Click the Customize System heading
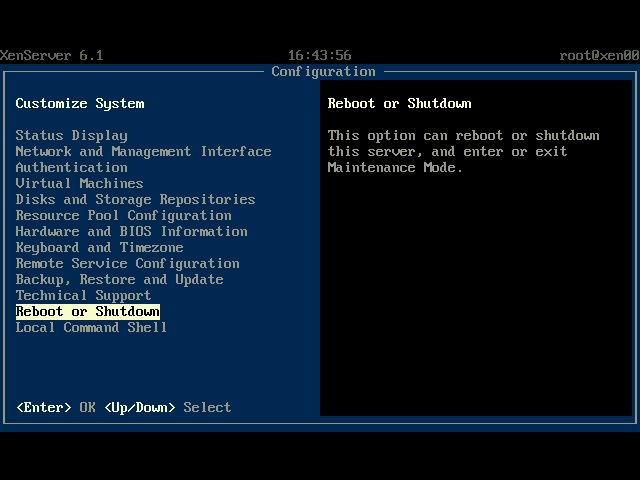 coord(80,103)
